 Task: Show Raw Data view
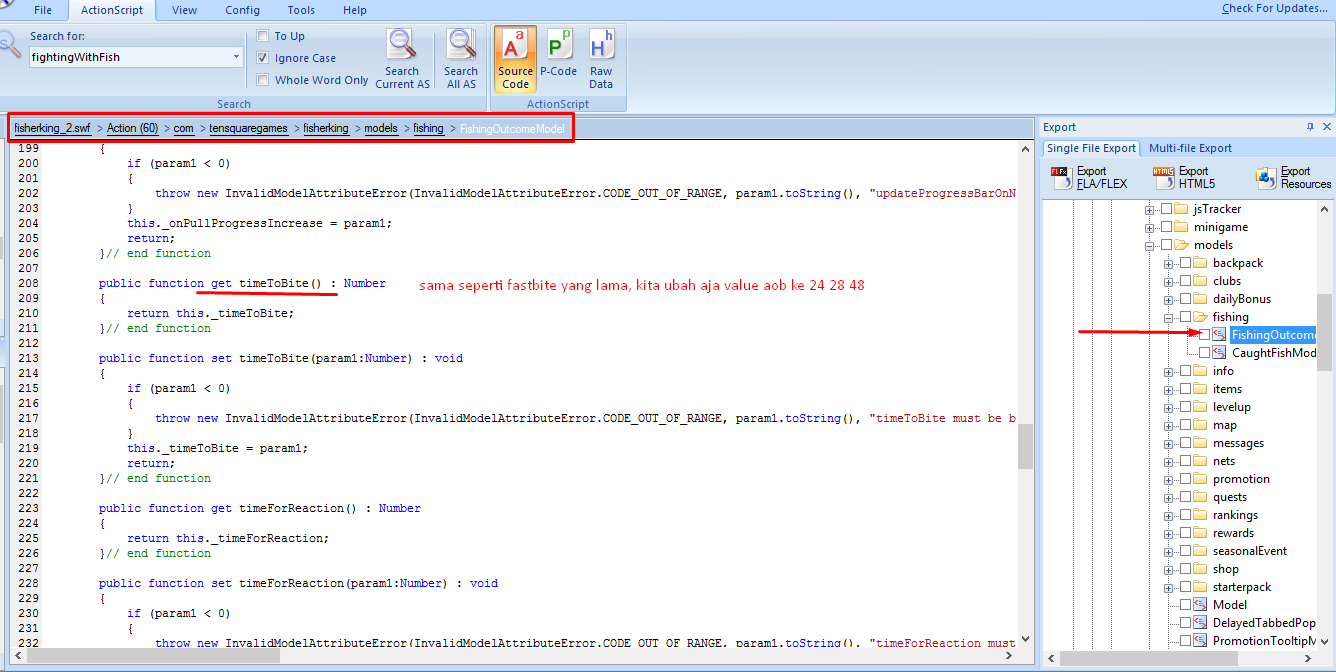coord(601,59)
